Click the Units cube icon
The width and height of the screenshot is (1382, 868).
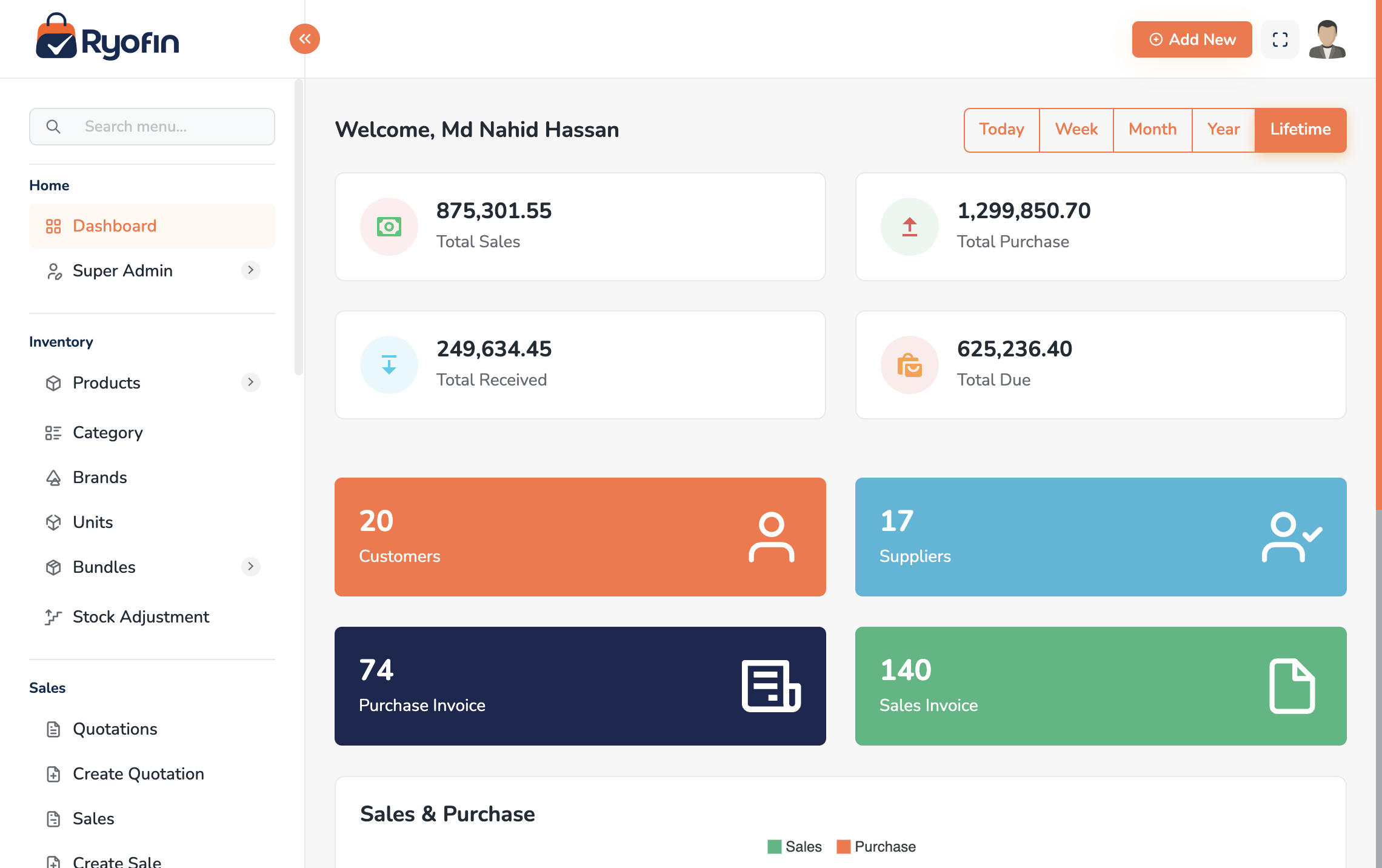pyautogui.click(x=53, y=522)
